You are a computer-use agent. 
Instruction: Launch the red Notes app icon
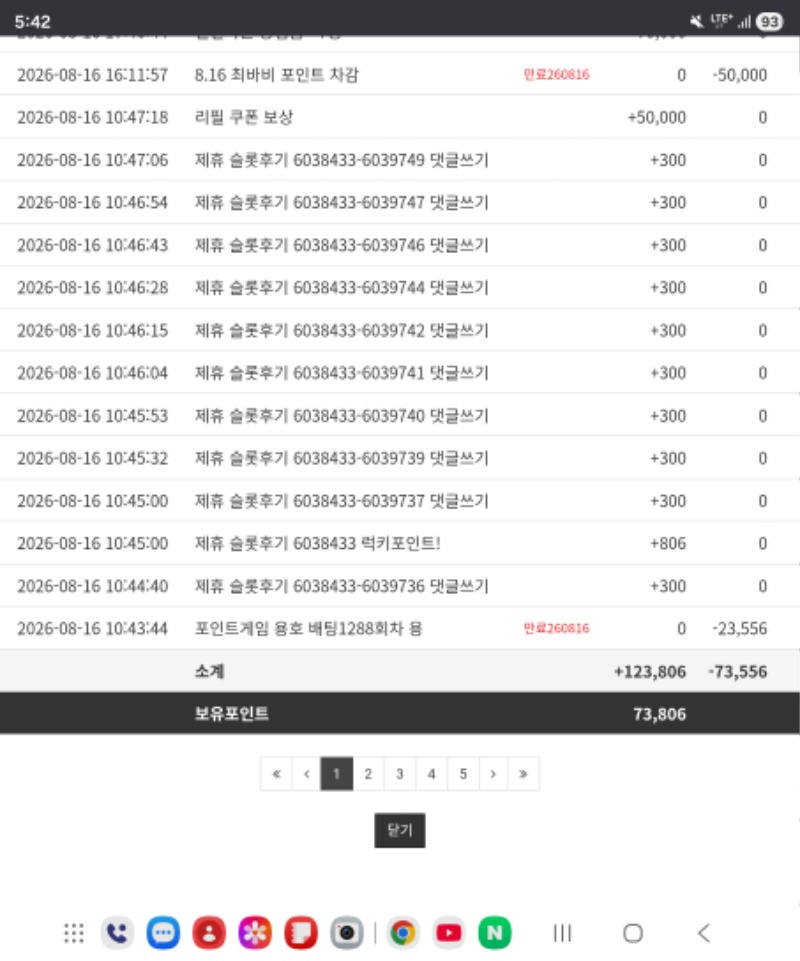pos(301,933)
